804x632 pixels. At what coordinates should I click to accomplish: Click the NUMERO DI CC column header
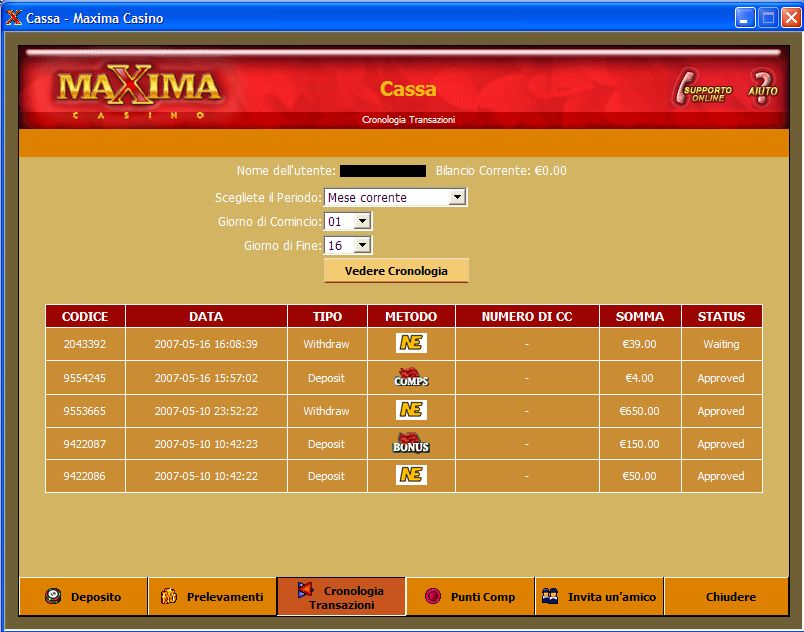pos(527,316)
